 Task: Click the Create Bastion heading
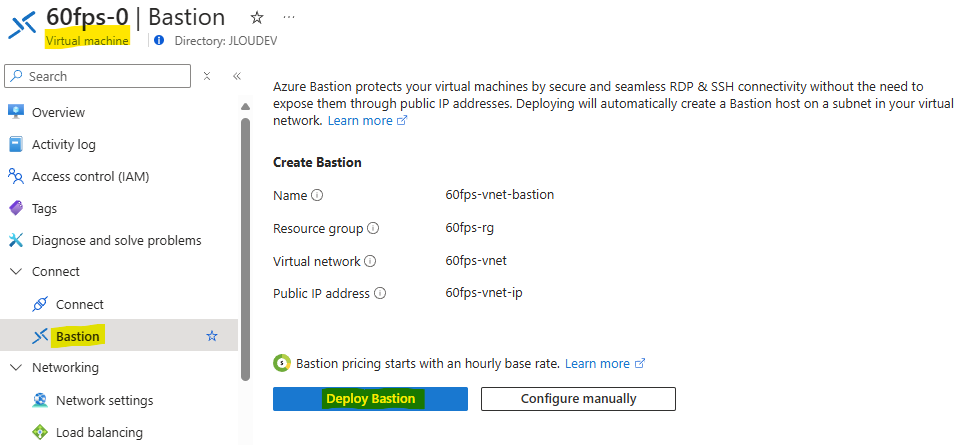pos(317,163)
